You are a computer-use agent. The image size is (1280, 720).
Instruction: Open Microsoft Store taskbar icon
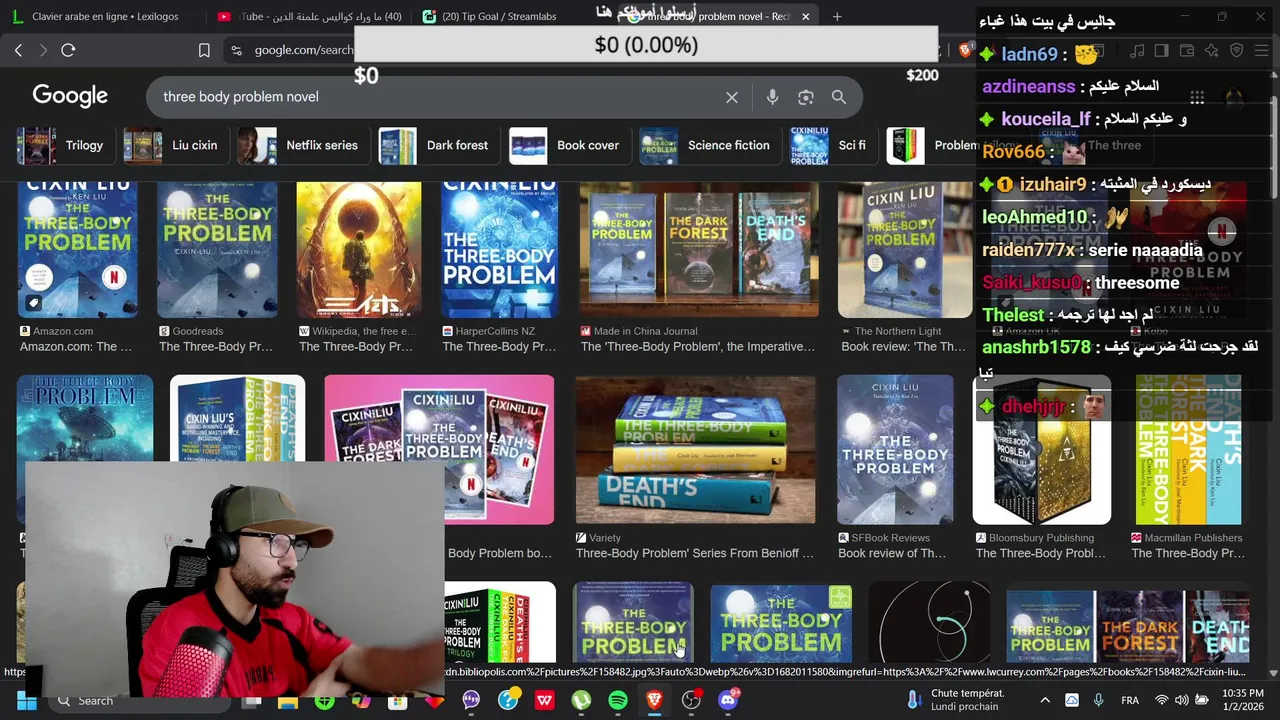click(397, 701)
